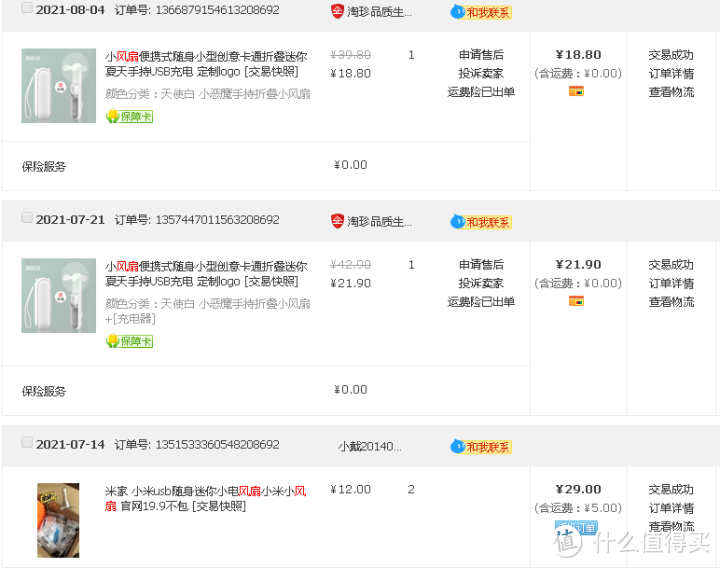This screenshot has width=720, height=568.
Task: Click the payment card icon under ¥21.90 total
Action: pyautogui.click(x=576, y=301)
